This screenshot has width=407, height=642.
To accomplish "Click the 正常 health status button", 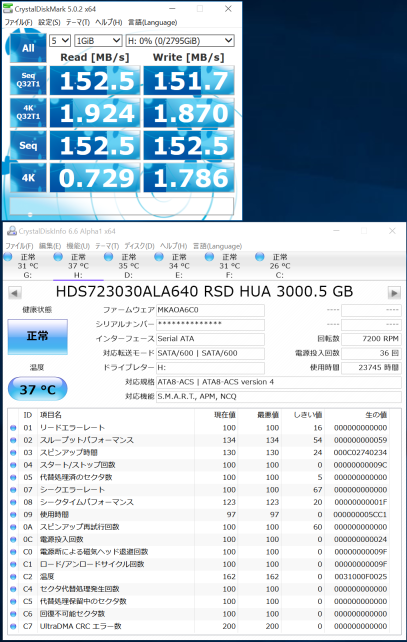I will click(37, 337).
